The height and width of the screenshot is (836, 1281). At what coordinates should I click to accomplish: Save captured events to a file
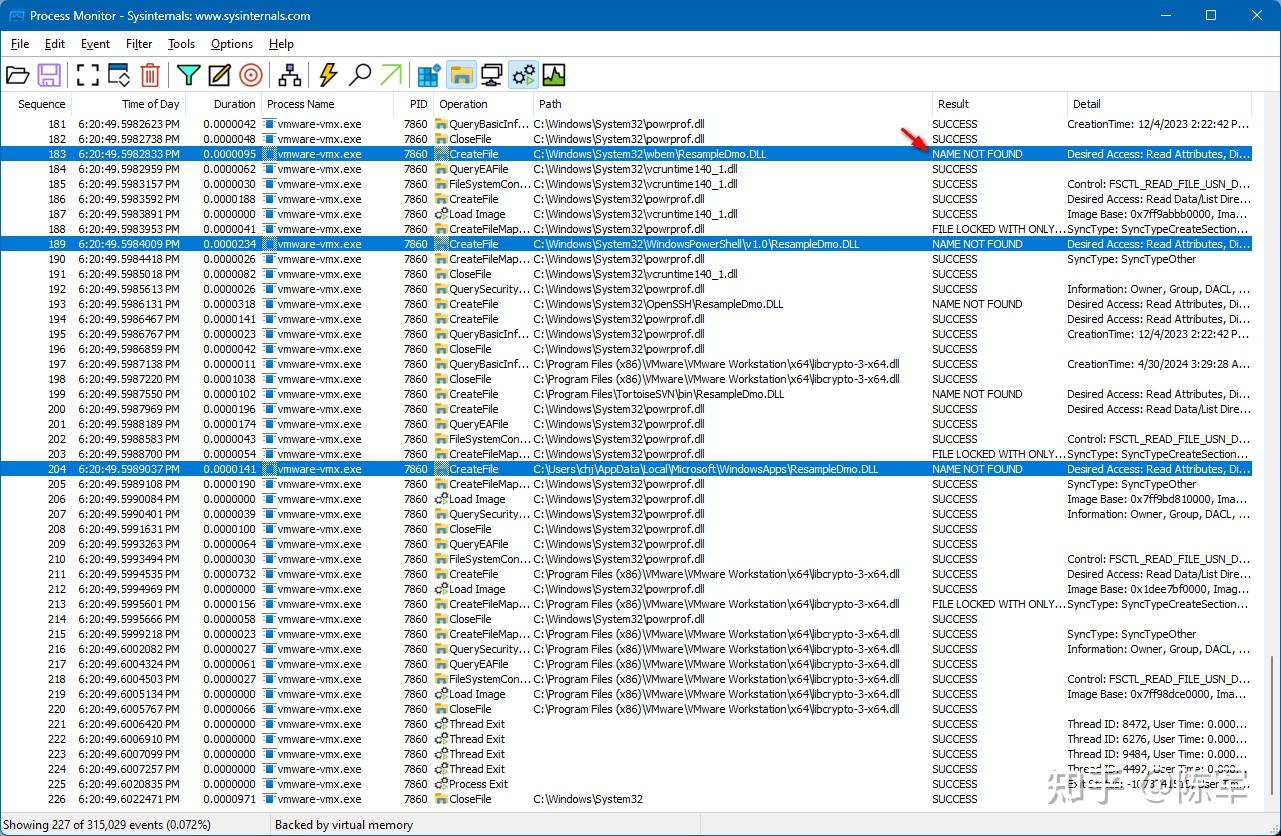[x=50, y=74]
